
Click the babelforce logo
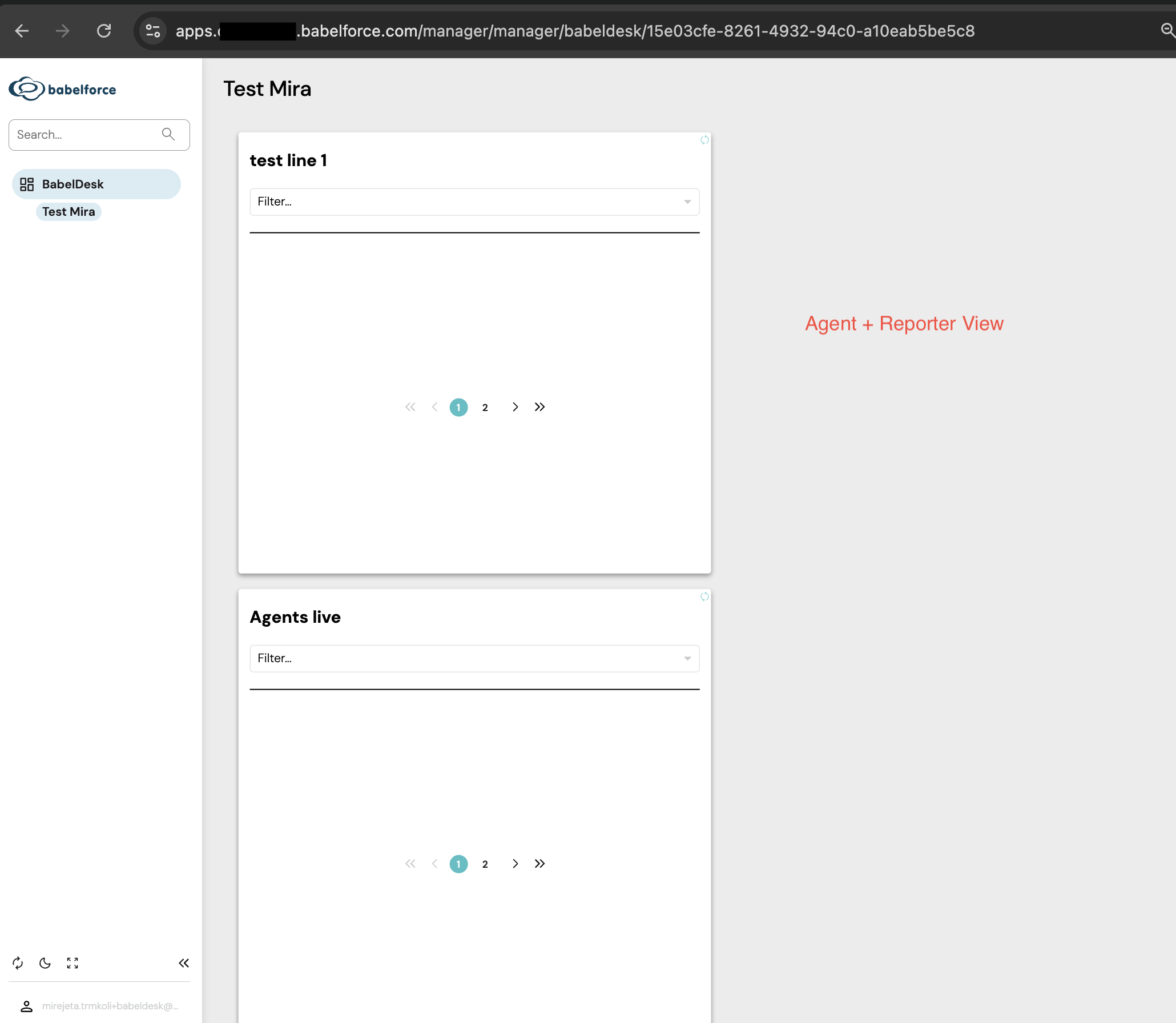click(x=63, y=89)
